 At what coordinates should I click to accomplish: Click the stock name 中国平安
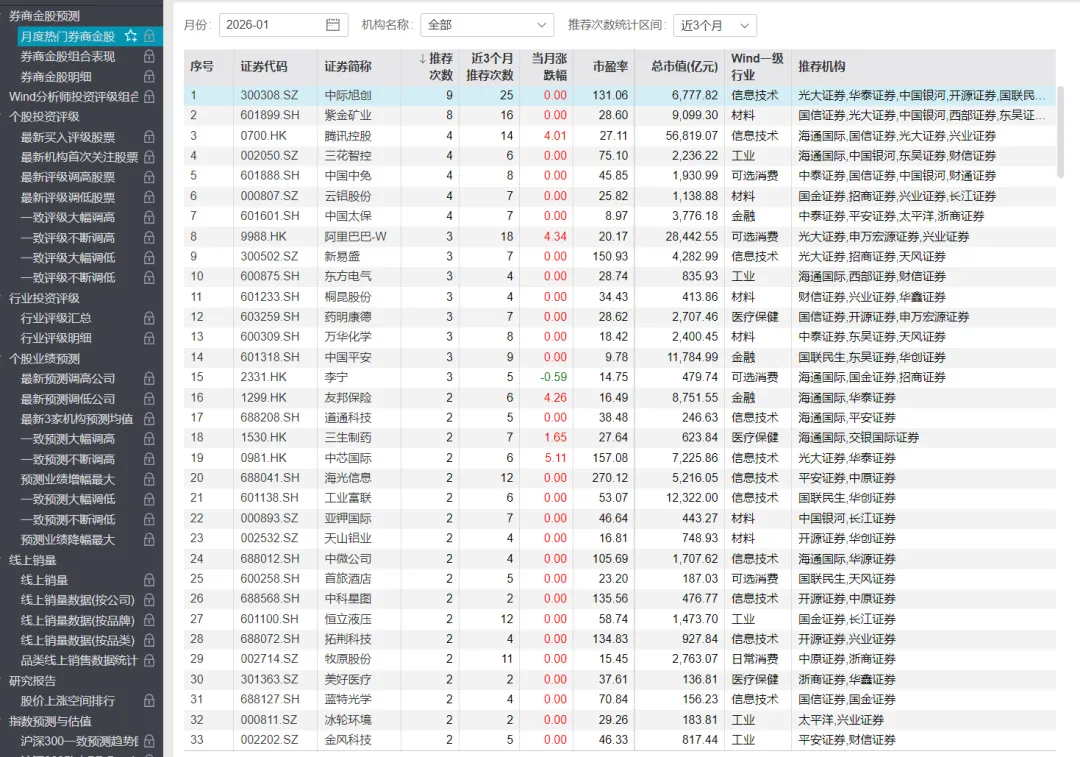(348, 357)
